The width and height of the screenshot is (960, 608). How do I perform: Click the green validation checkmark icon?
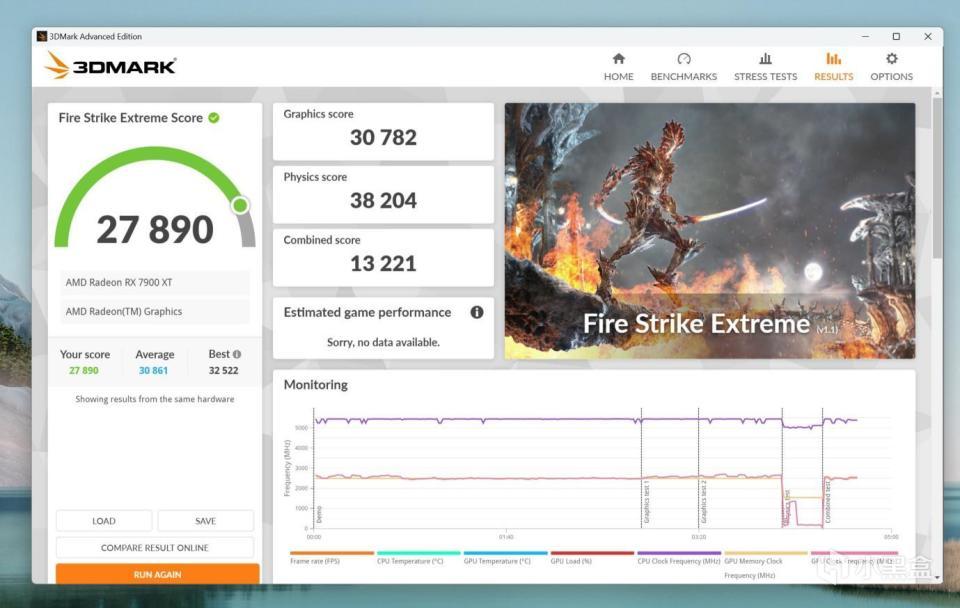[214, 118]
